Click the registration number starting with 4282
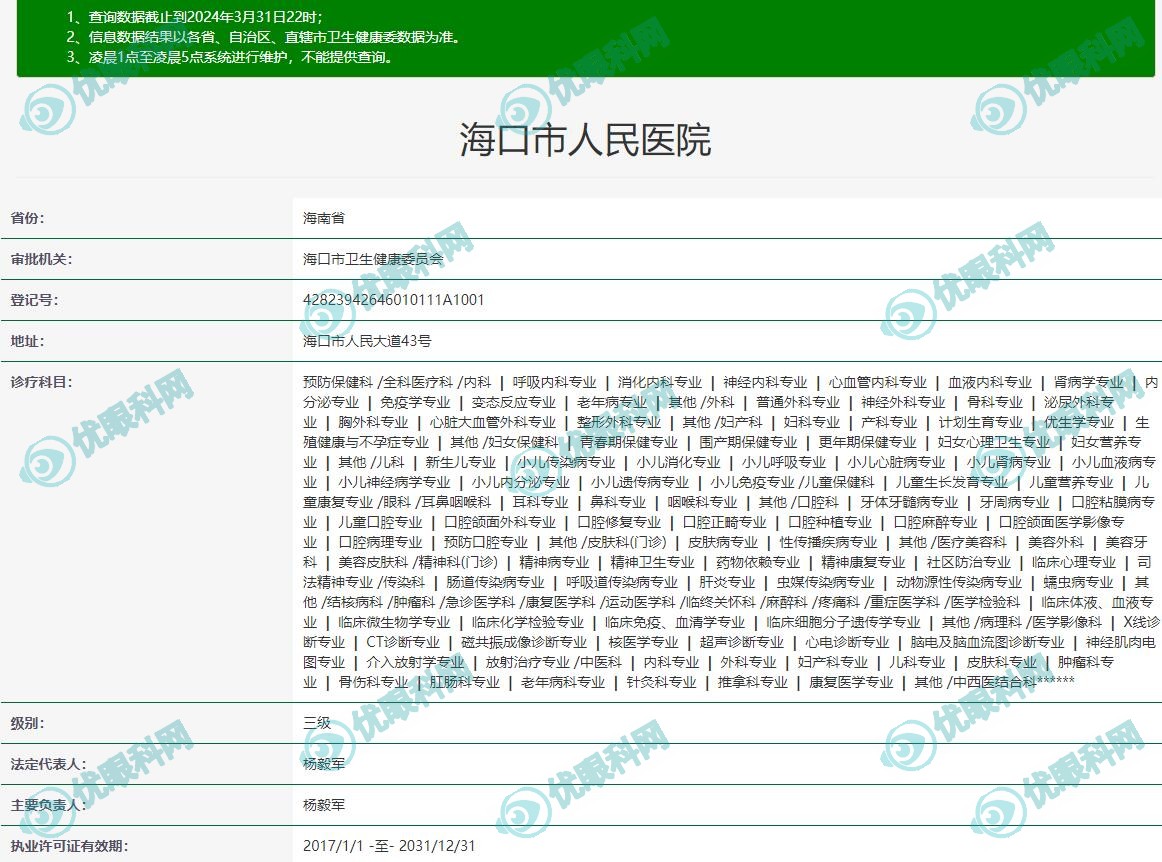 click(394, 300)
